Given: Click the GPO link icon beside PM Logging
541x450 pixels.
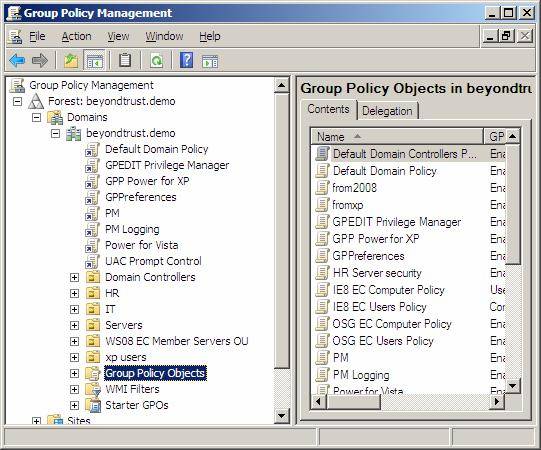Looking at the screenshot, I should tap(92, 229).
